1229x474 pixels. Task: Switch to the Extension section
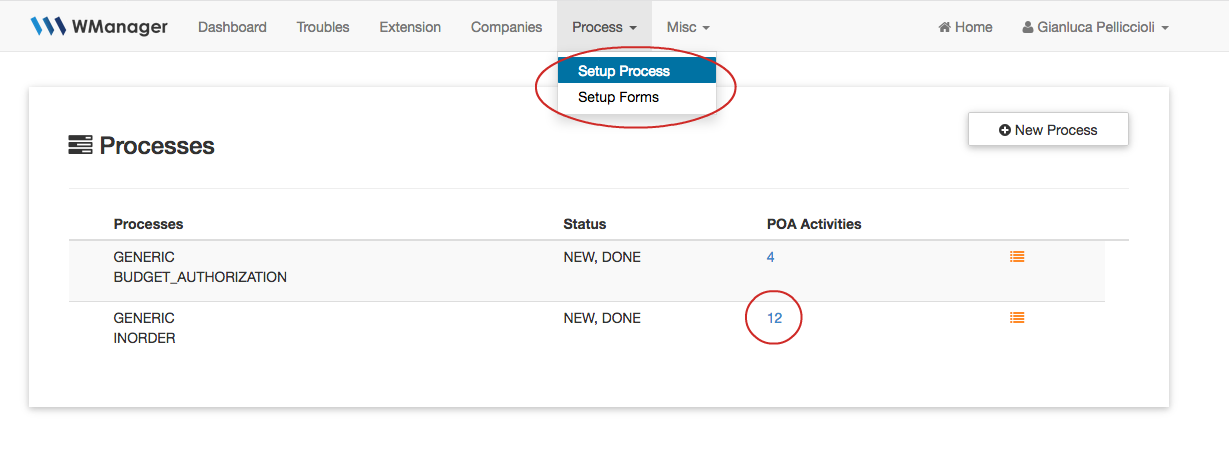coord(410,27)
